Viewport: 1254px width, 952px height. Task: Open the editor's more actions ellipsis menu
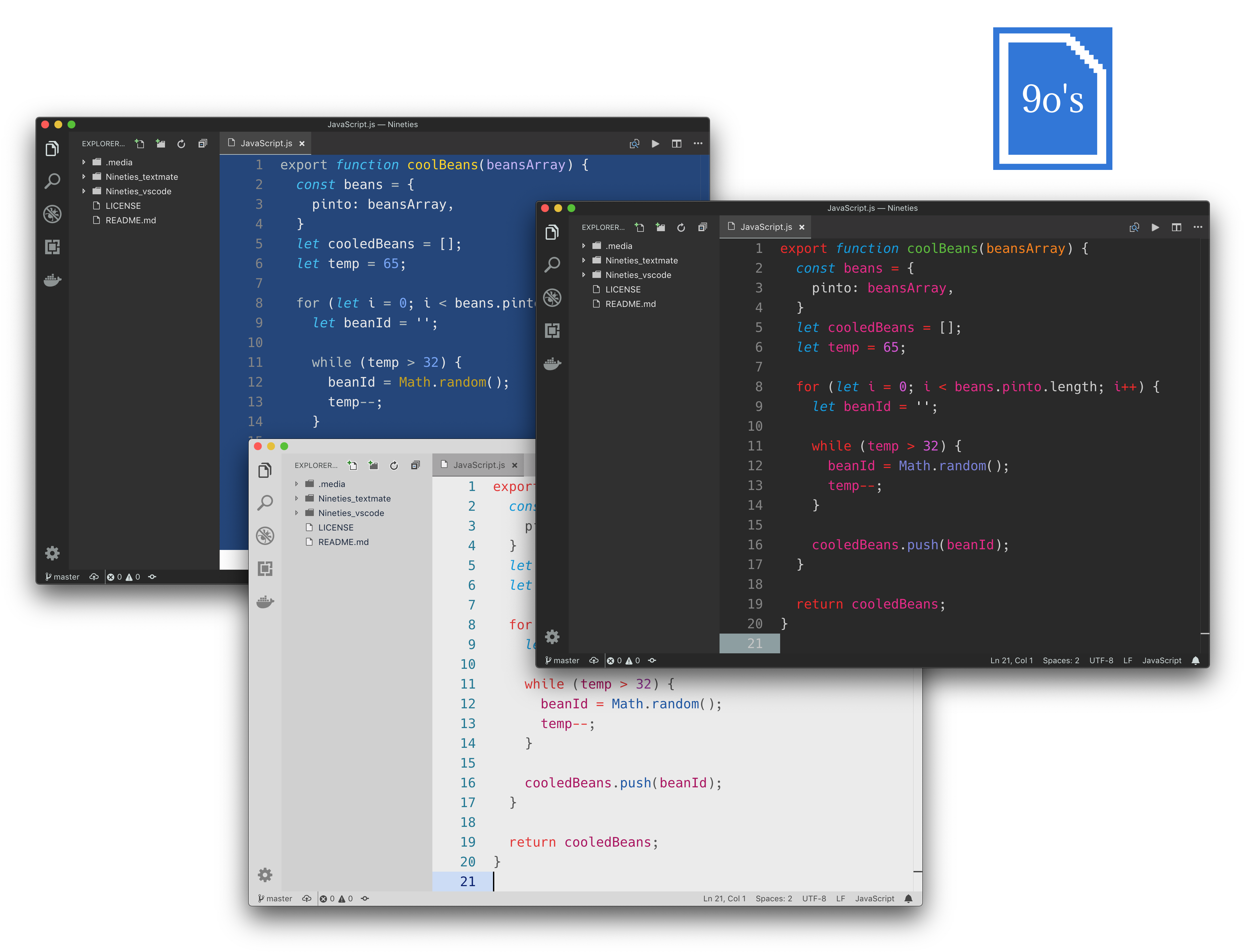[1198, 227]
